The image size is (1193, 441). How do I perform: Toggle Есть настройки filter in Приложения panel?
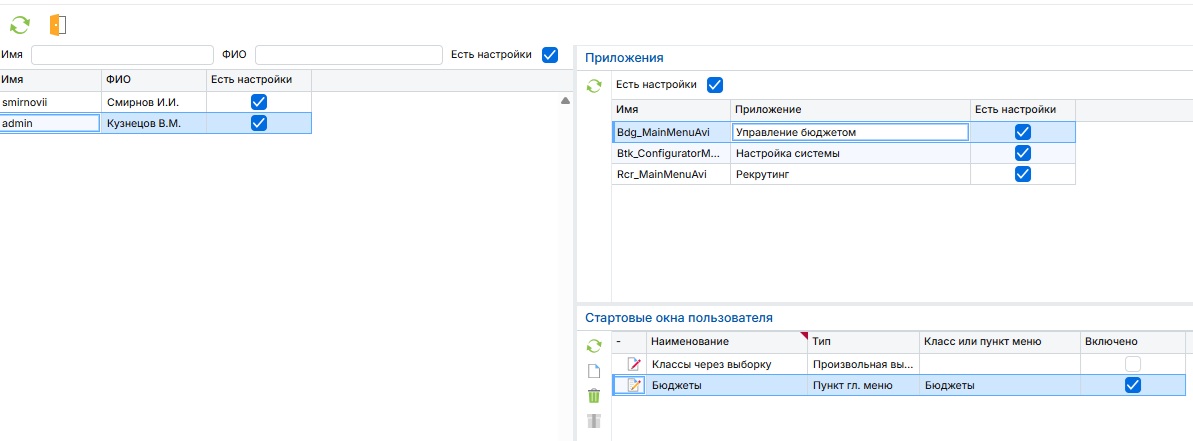click(x=714, y=84)
